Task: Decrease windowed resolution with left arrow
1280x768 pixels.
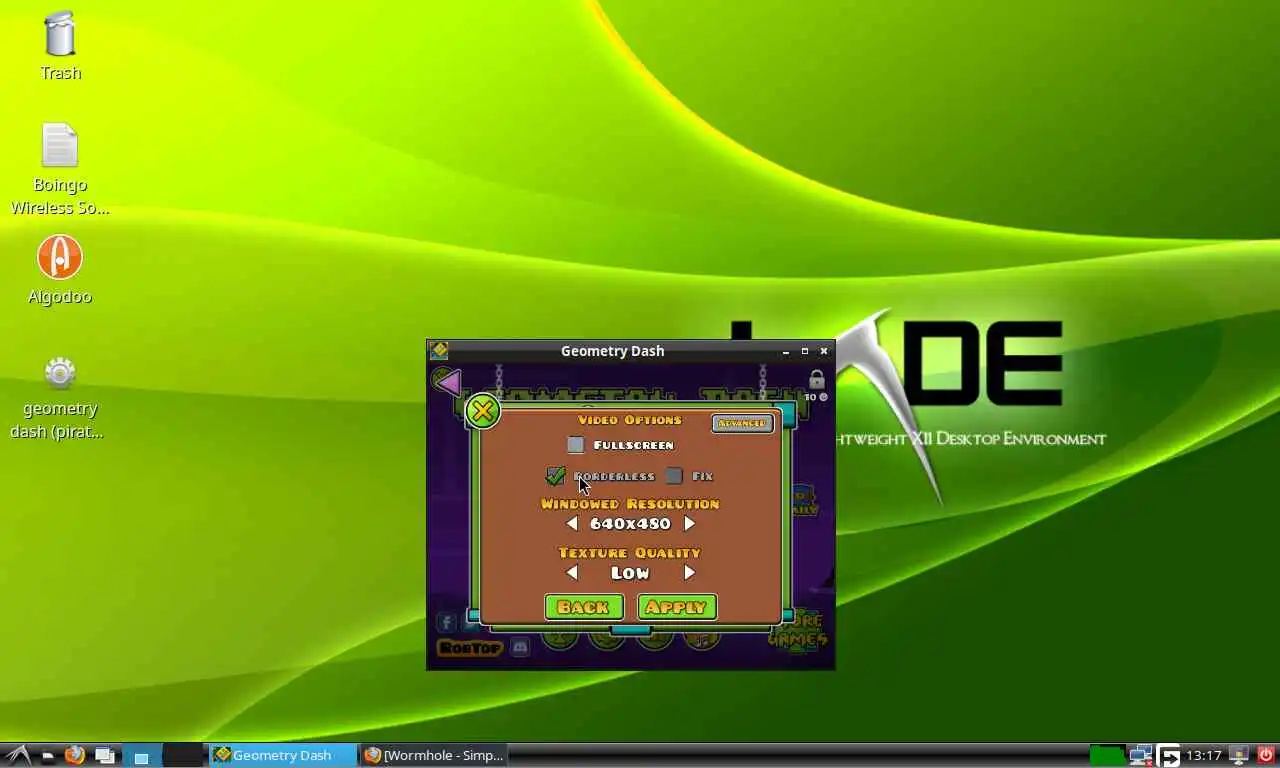Action: tap(572, 524)
